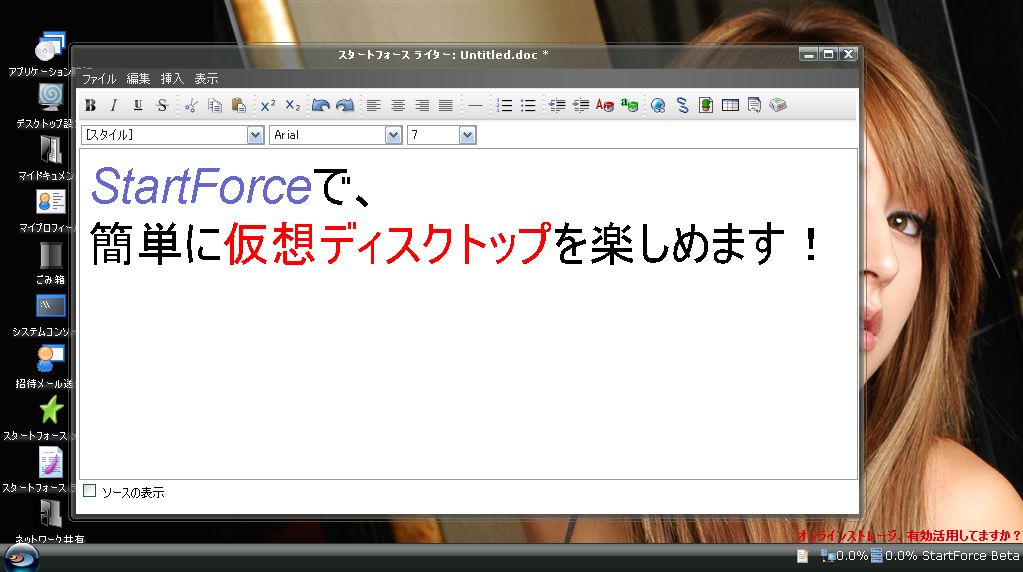Redo the last undone edit
The width and height of the screenshot is (1023, 572).
coord(345,105)
